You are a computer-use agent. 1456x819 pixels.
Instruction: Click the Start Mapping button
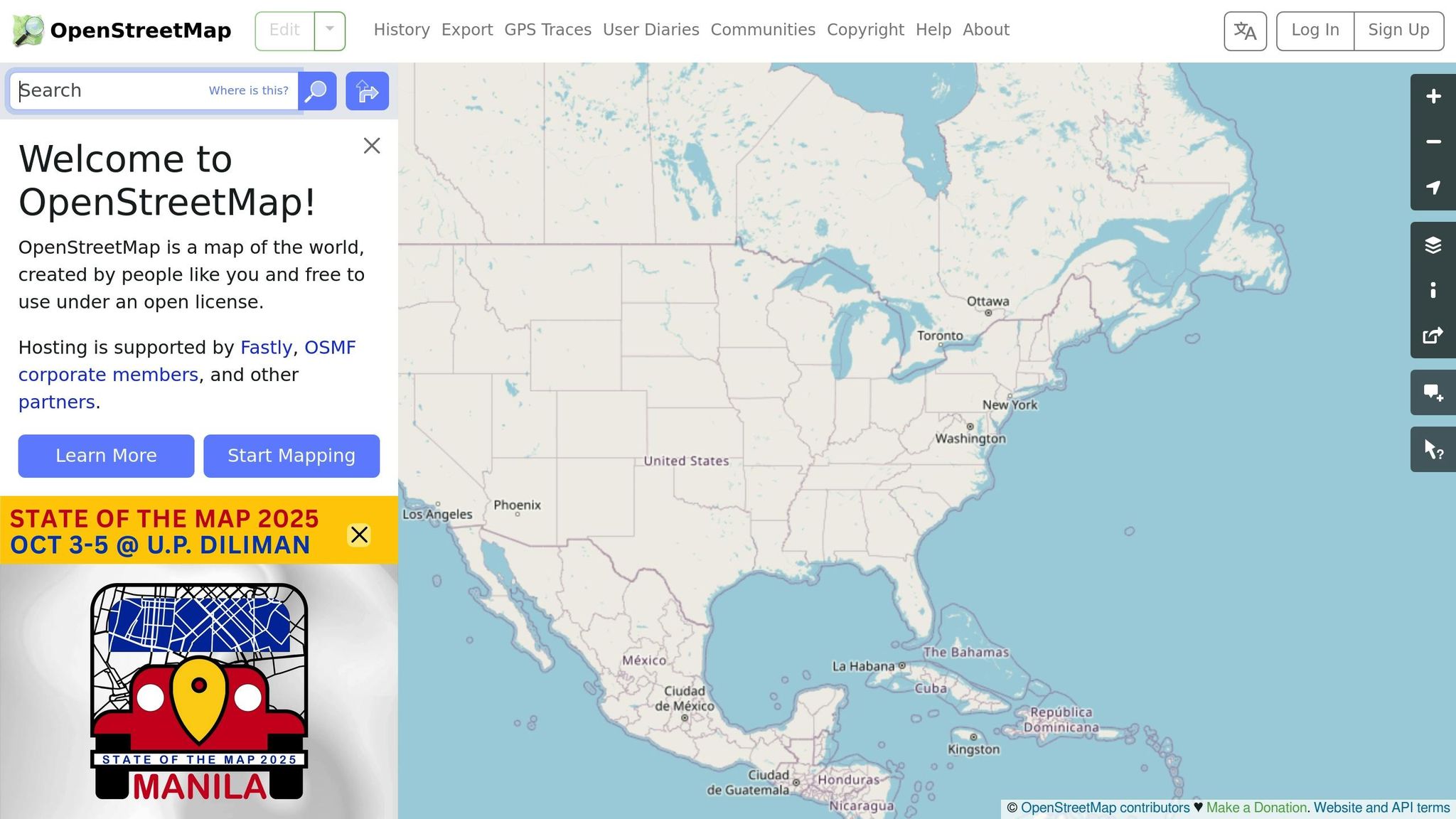[x=291, y=456]
